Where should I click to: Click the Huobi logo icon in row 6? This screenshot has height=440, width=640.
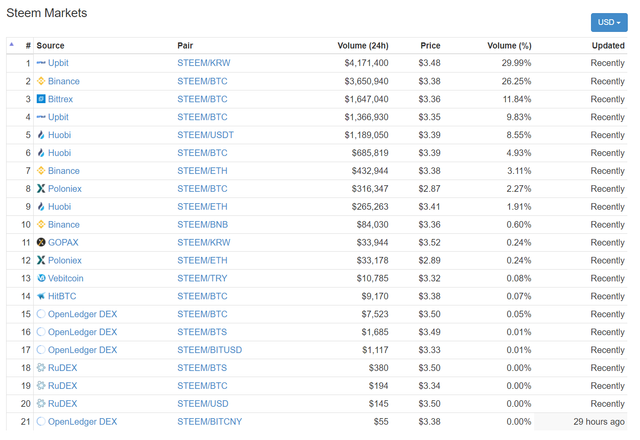point(41,153)
